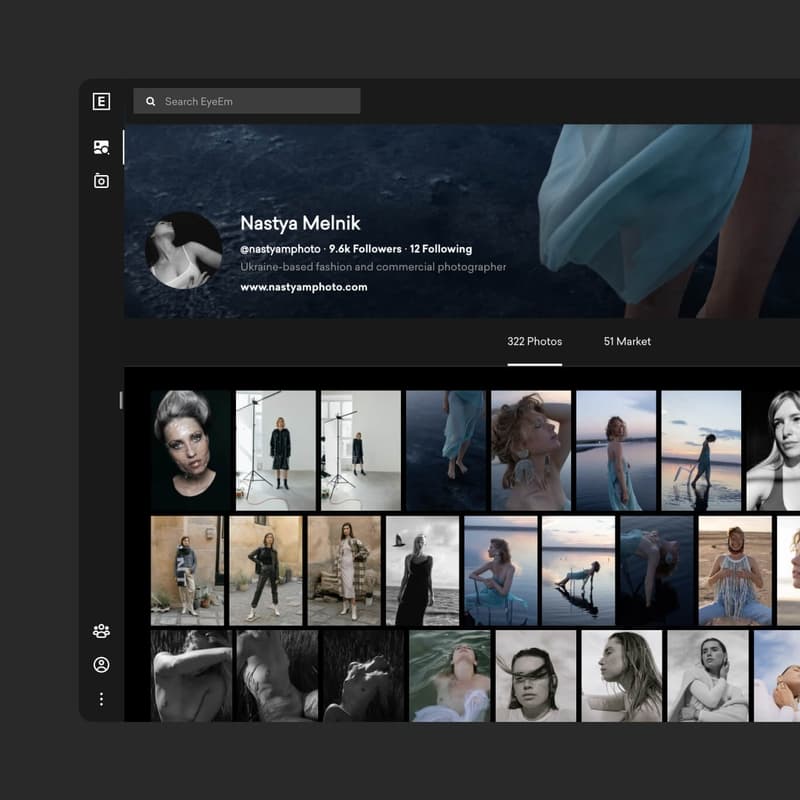Open the community people icon
This screenshot has height=800, width=800.
(x=101, y=631)
